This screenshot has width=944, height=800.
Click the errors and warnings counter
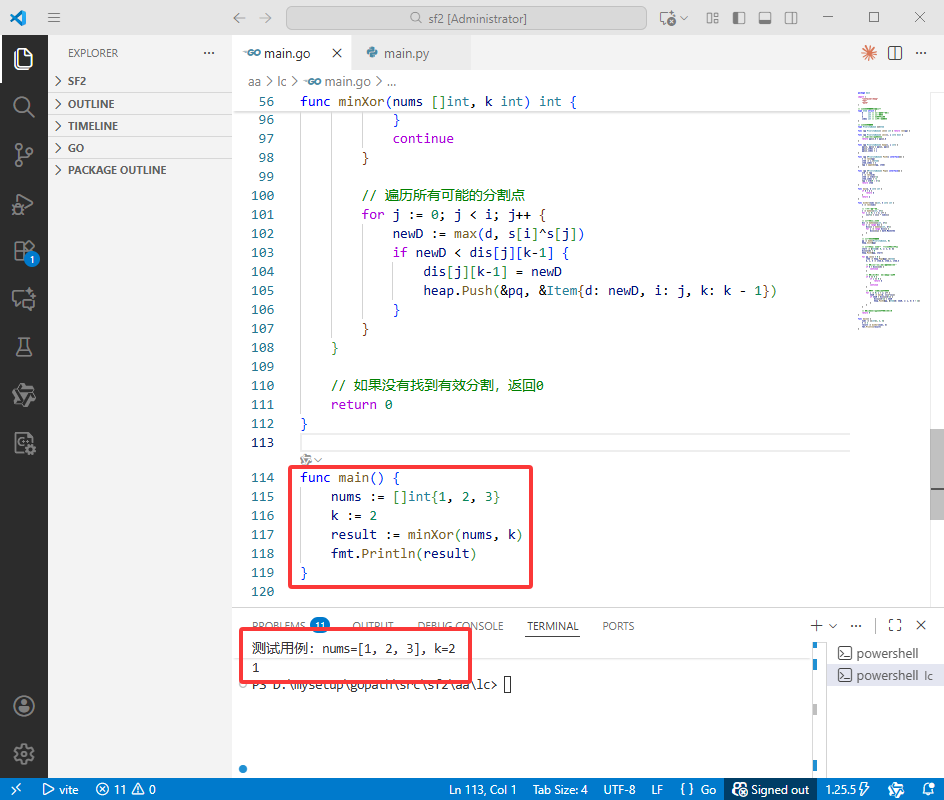pos(126,789)
